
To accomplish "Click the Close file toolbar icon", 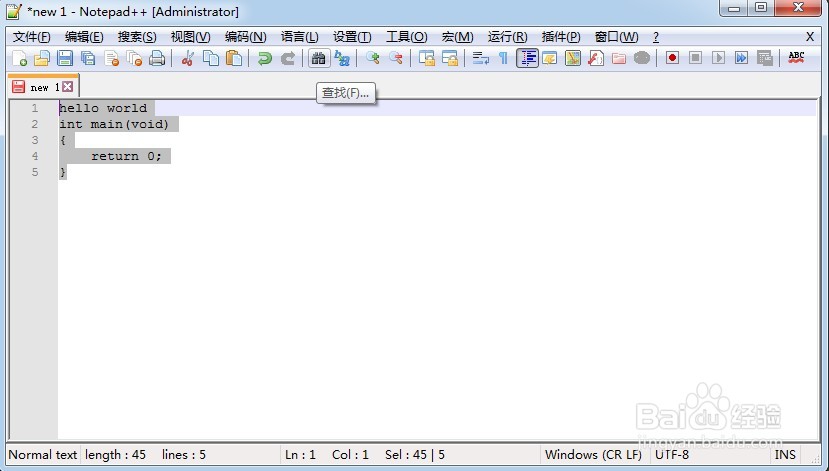I will tap(112, 58).
